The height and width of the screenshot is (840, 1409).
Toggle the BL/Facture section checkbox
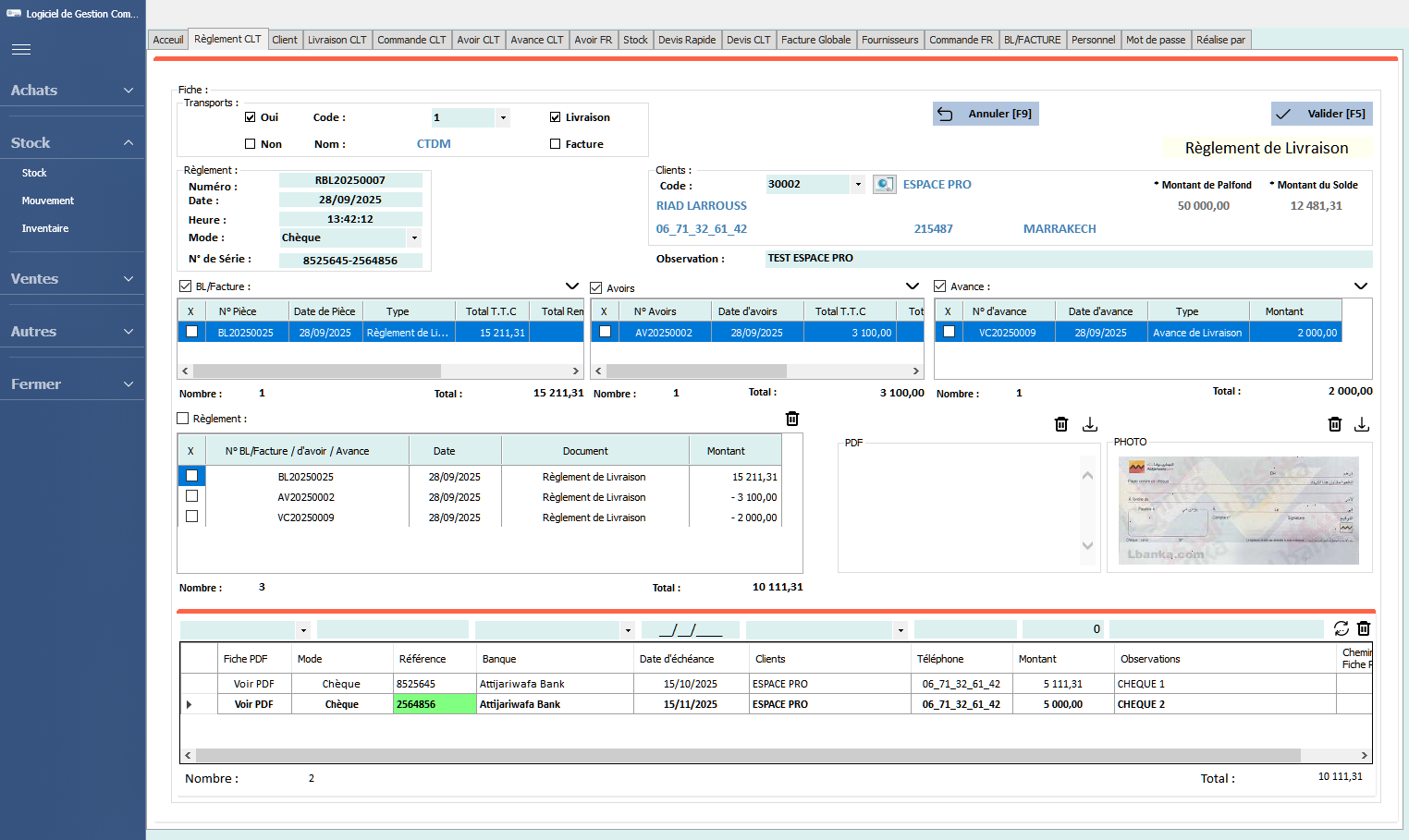click(185, 286)
